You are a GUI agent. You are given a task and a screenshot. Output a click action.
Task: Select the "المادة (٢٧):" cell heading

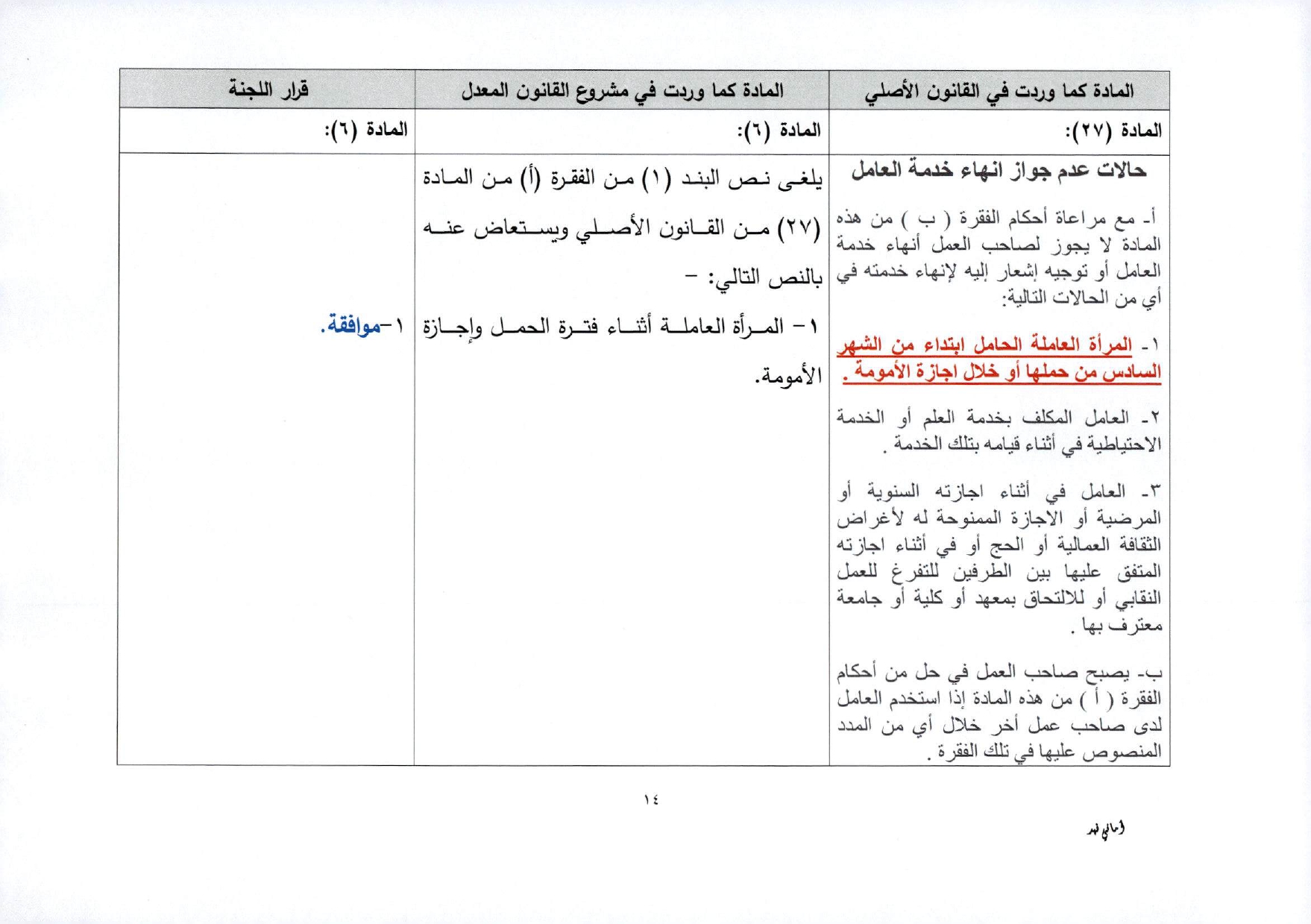click(1113, 131)
